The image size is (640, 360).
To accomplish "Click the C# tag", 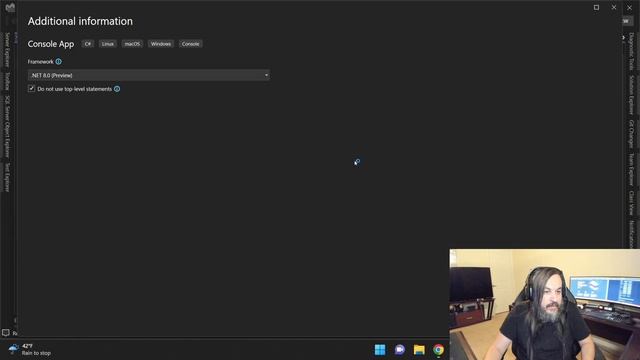I will (x=88, y=44).
